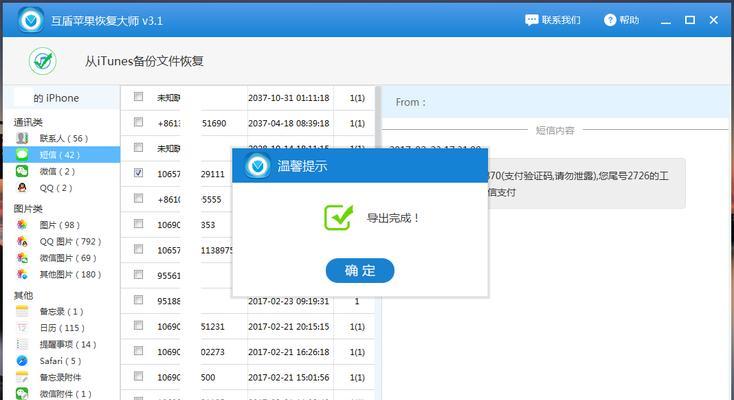Open QQ 图片 ( 792 ) category

tap(70, 241)
